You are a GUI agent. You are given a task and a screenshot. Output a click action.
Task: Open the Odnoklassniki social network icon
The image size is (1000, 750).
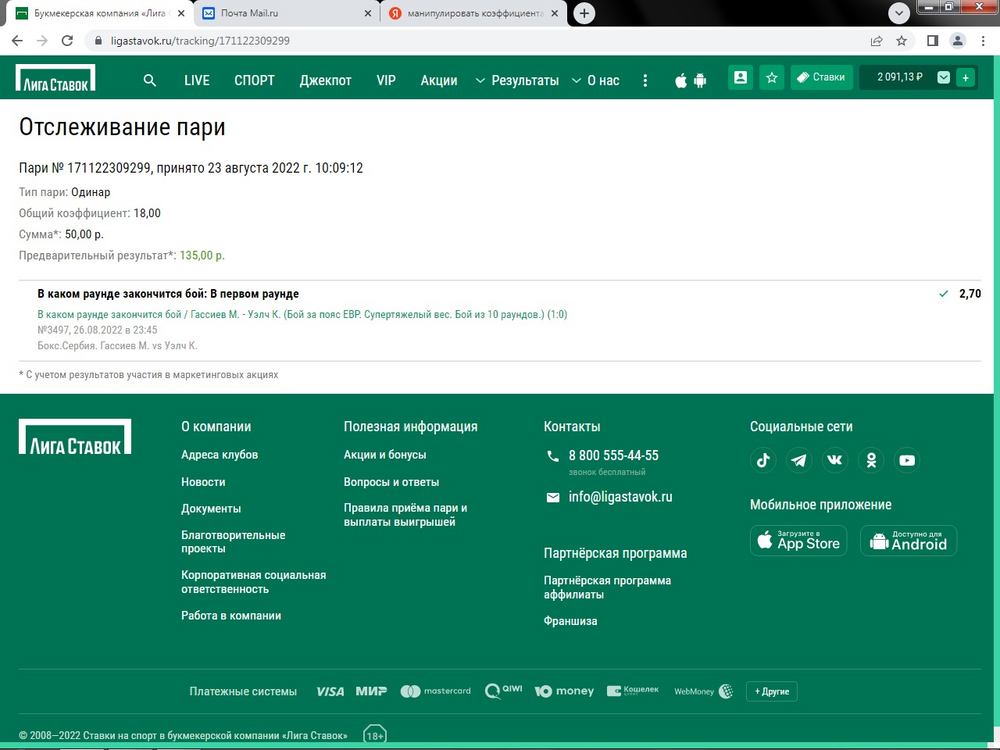871,460
